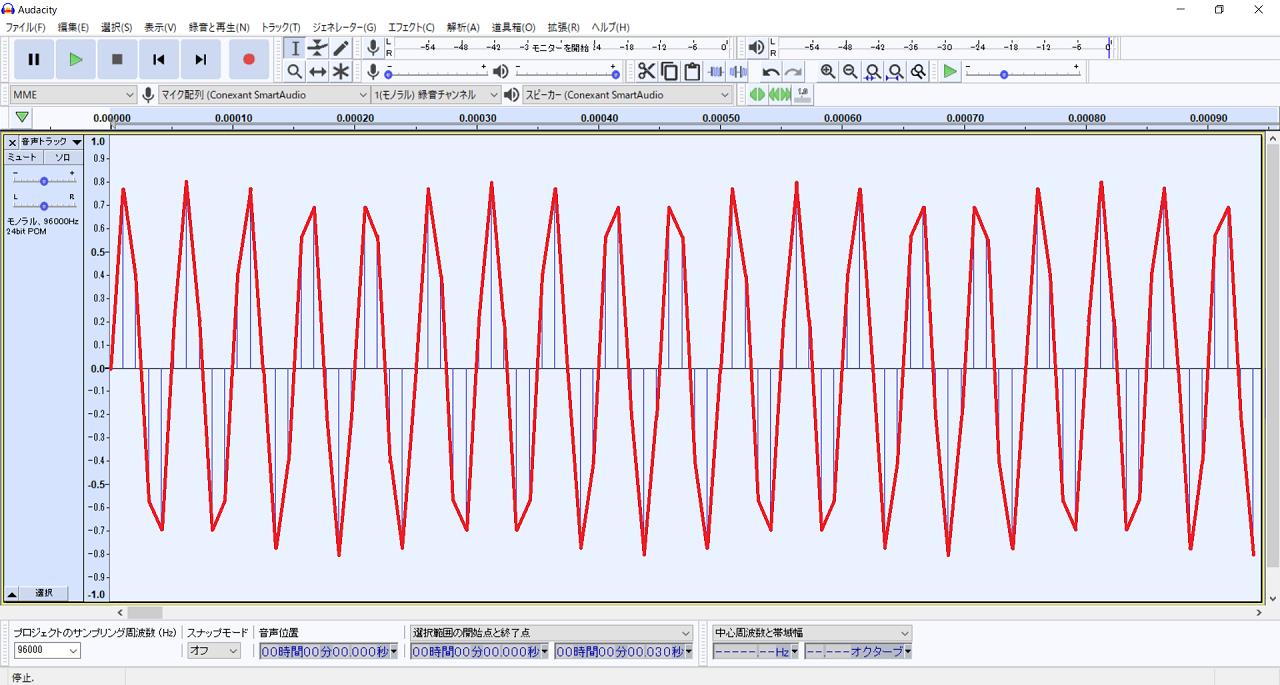Viewport: 1280px width, 685px height.
Task: Select the Envelope tool
Action: (318, 48)
